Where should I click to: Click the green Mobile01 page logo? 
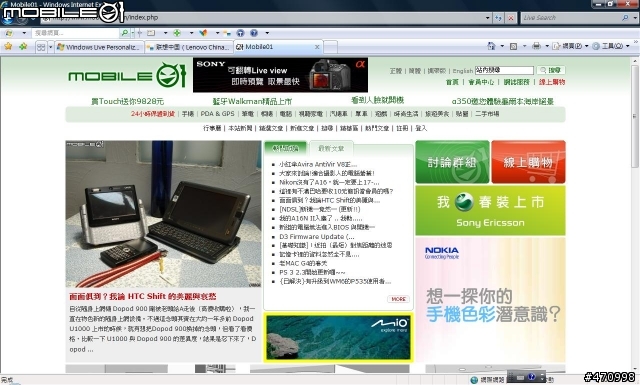pyautogui.click(x=128, y=75)
